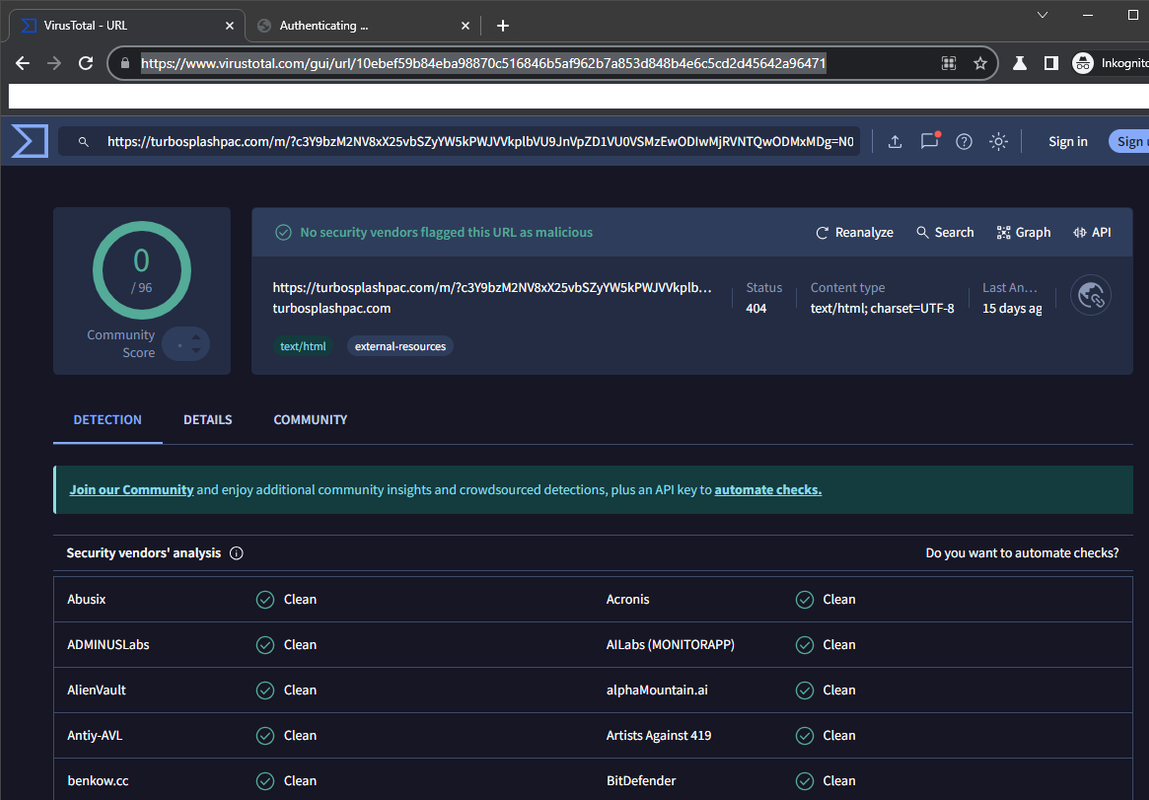Open the upload file icon
Image resolution: width=1149 pixels, height=800 pixels.
(895, 141)
